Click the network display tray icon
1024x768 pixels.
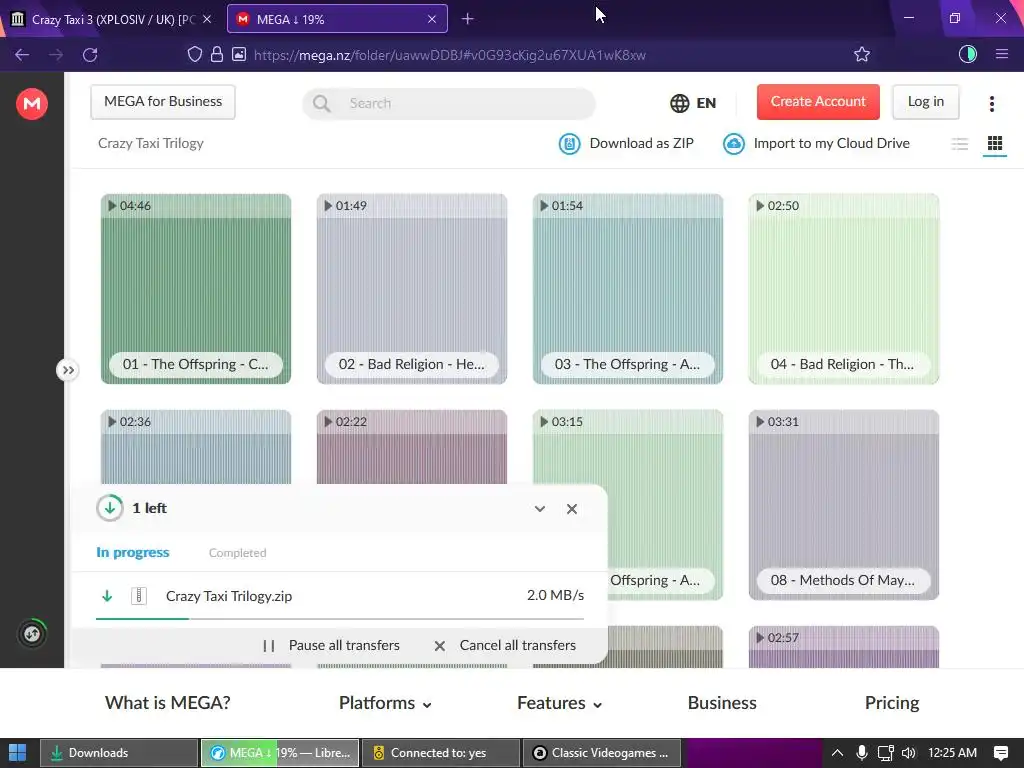pyautogui.click(x=885, y=753)
